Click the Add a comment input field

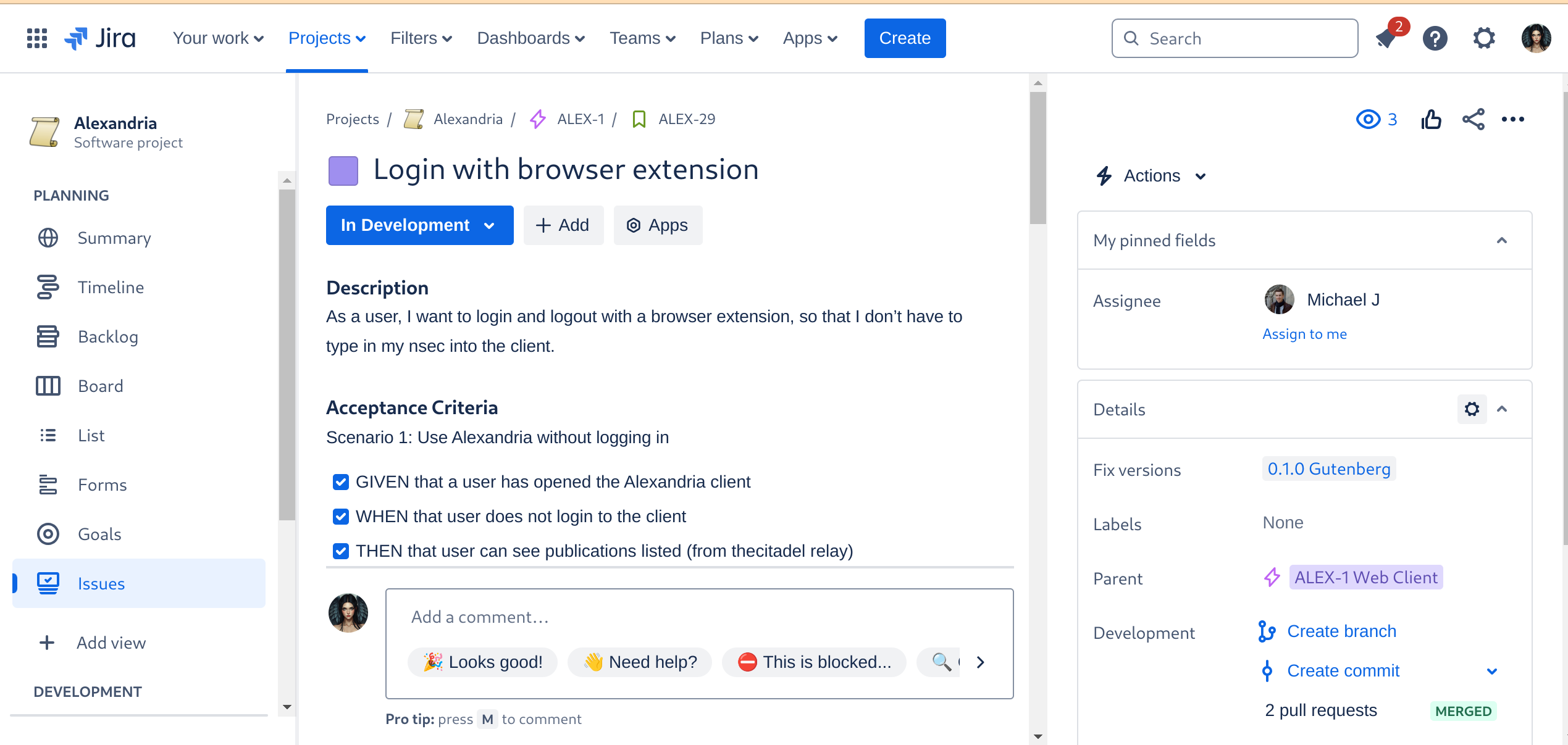tap(700, 617)
